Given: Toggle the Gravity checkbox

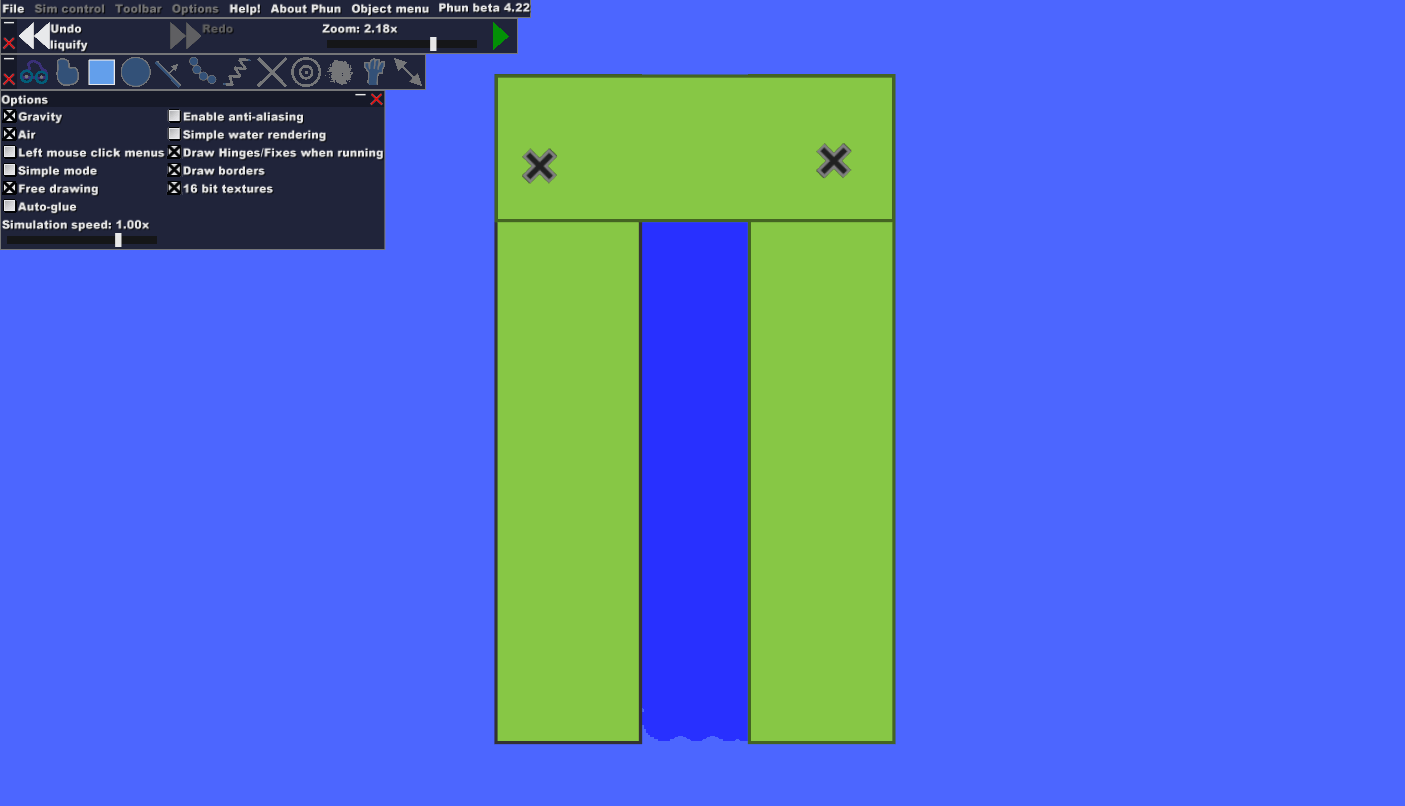Looking at the screenshot, I should (x=10, y=116).
